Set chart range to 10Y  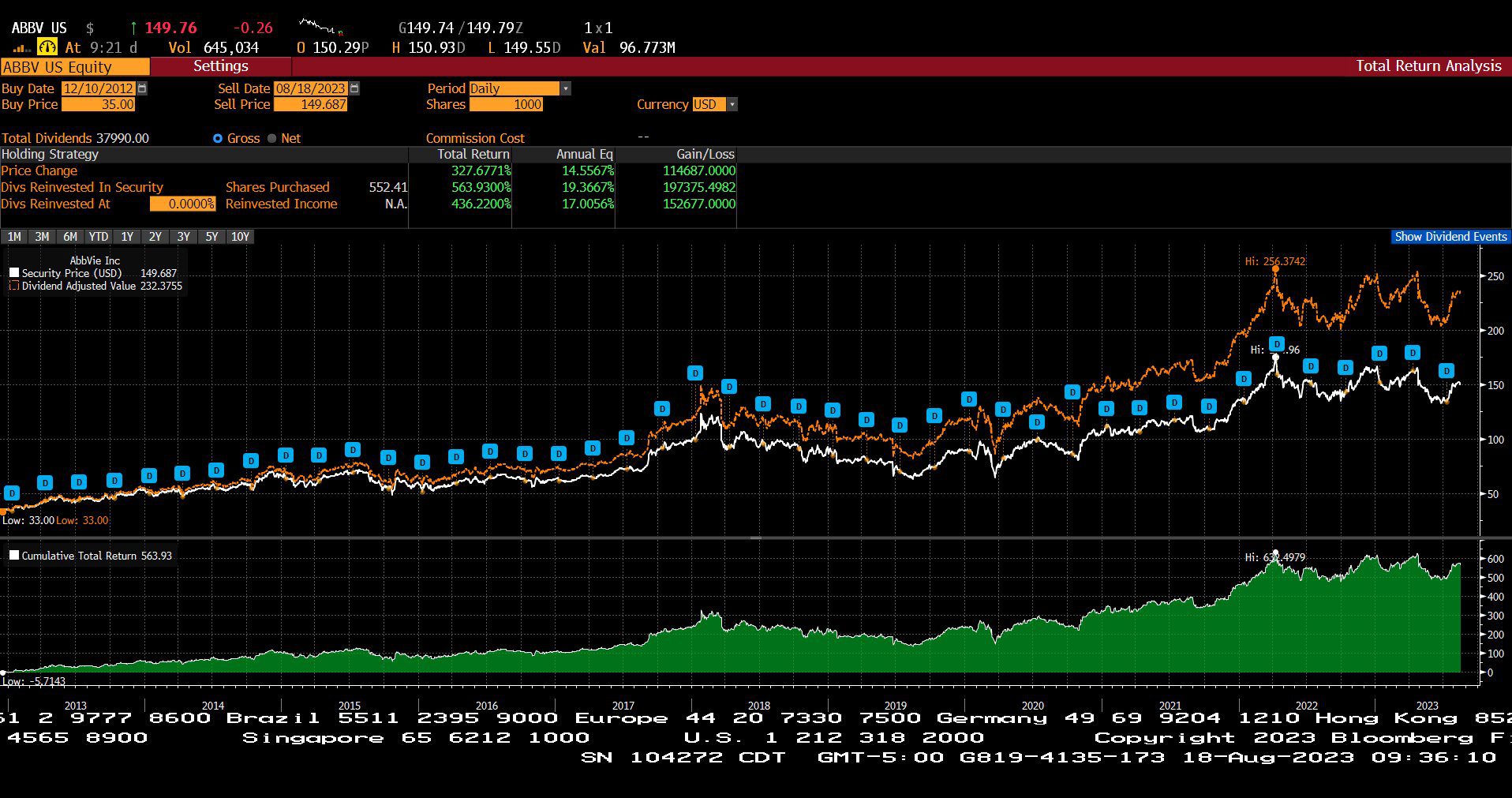point(240,237)
